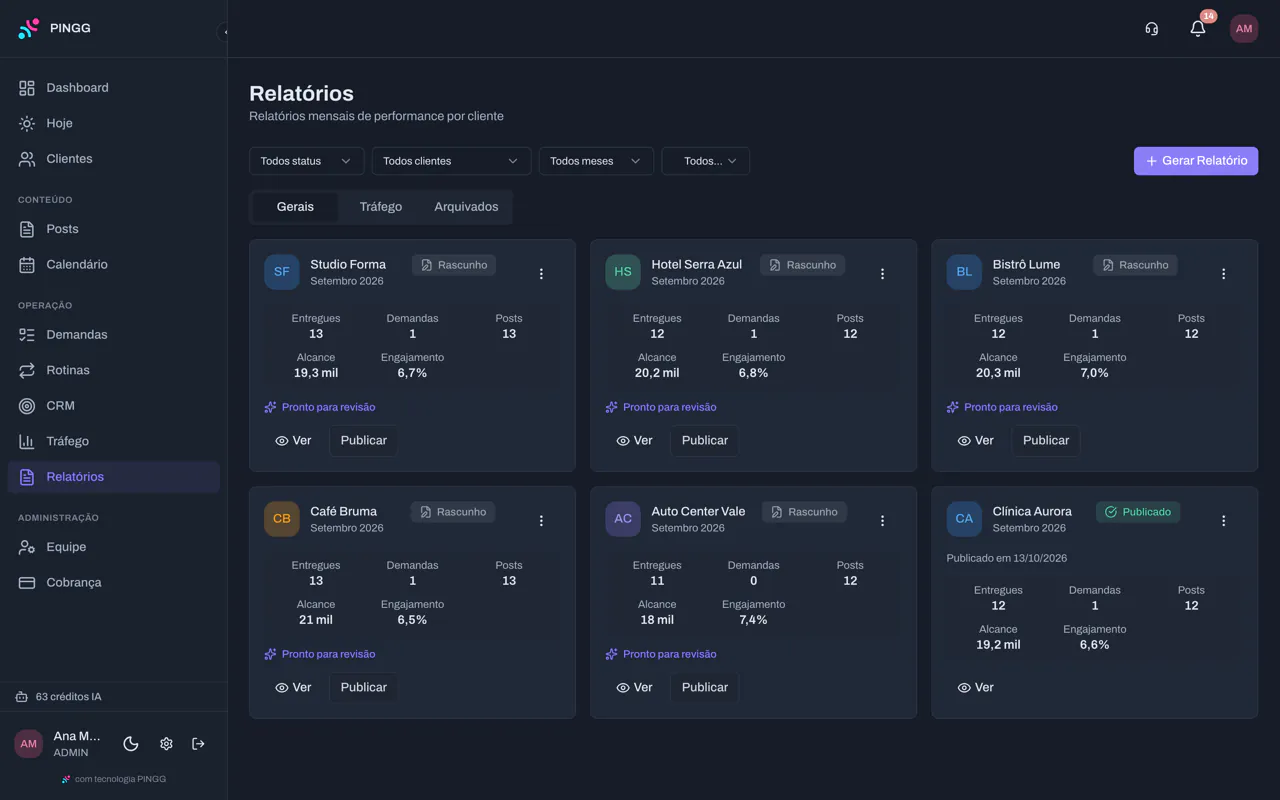1280x800 pixels.
Task: View the Bistrô Lume report
Action: (976, 441)
